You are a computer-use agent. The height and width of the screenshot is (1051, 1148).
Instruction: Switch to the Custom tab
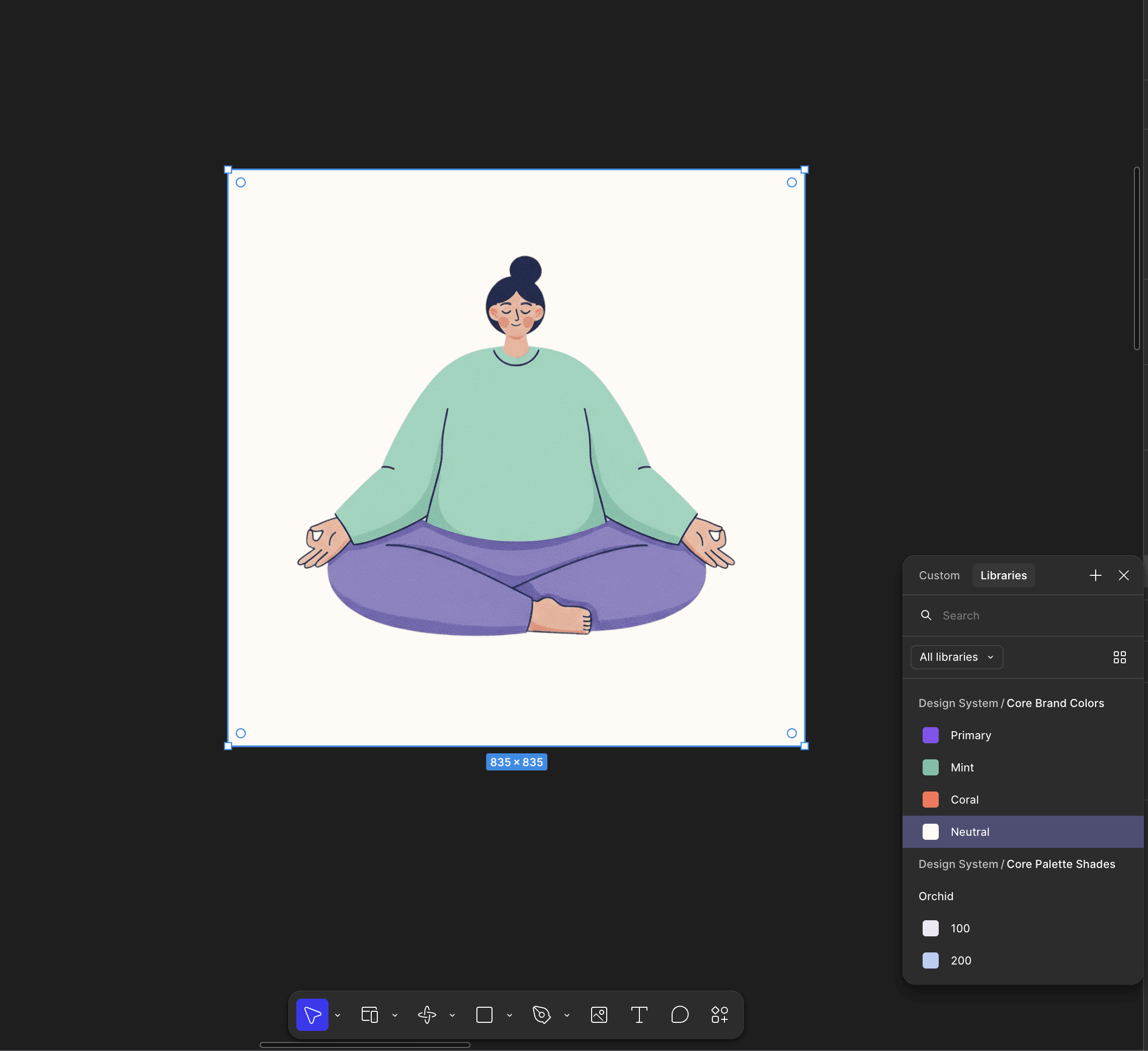[939, 576]
